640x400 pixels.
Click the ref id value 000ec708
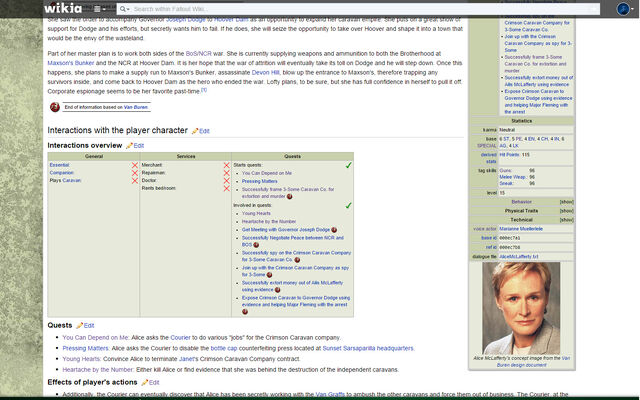tap(509, 247)
